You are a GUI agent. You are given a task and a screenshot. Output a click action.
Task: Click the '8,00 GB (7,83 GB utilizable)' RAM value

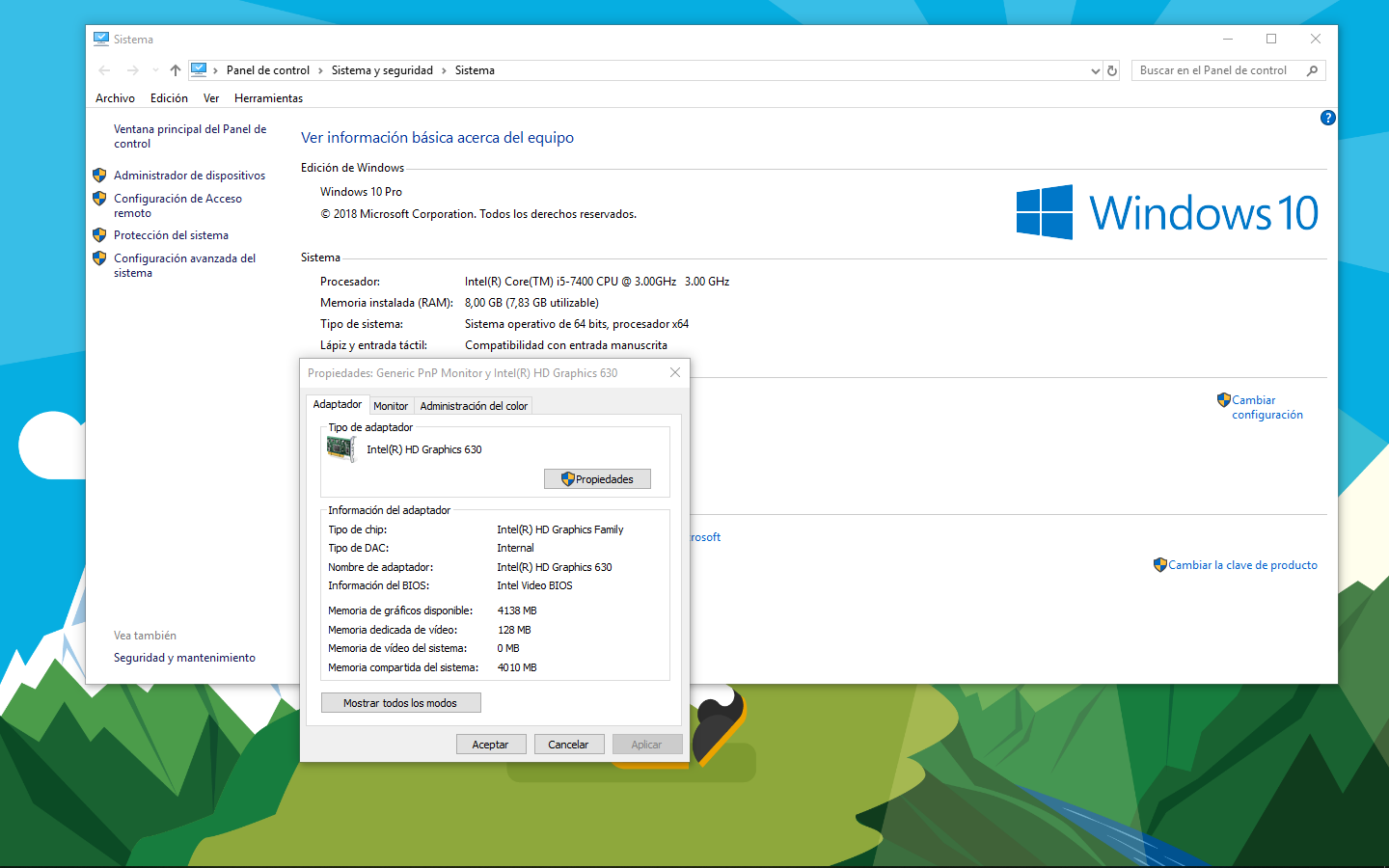531,303
